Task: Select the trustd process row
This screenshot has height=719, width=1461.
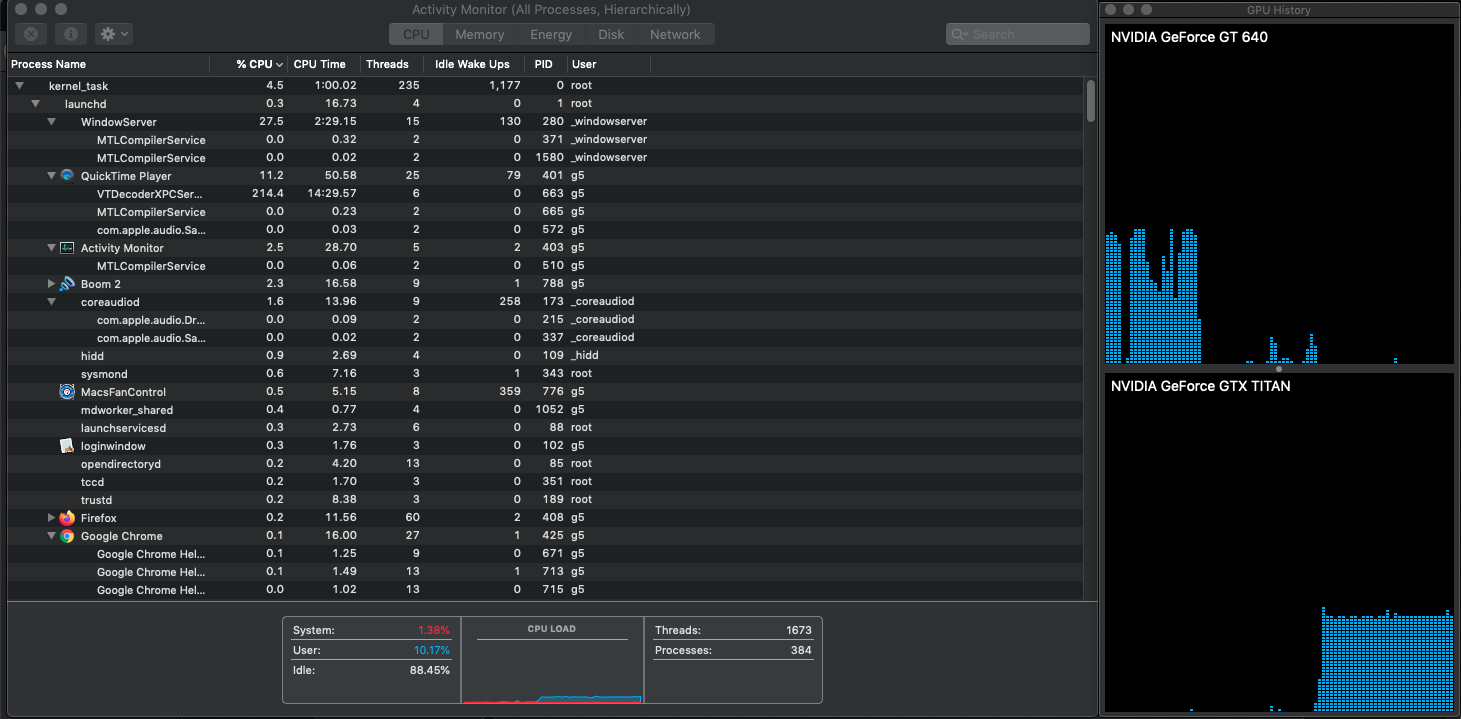Action: (x=546, y=500)
